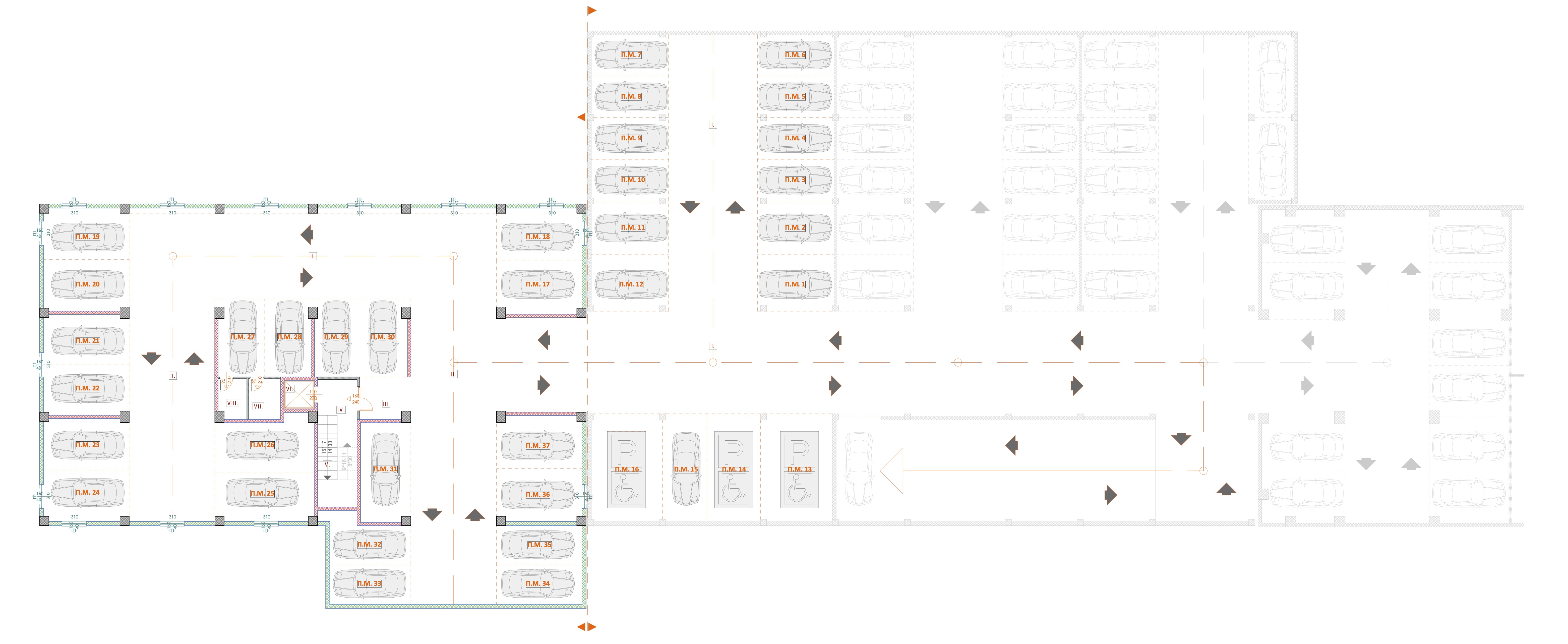The width and height of the screenshot is (1568, 644).
Task: Click room tag VII.
Action: coord(258,406)
